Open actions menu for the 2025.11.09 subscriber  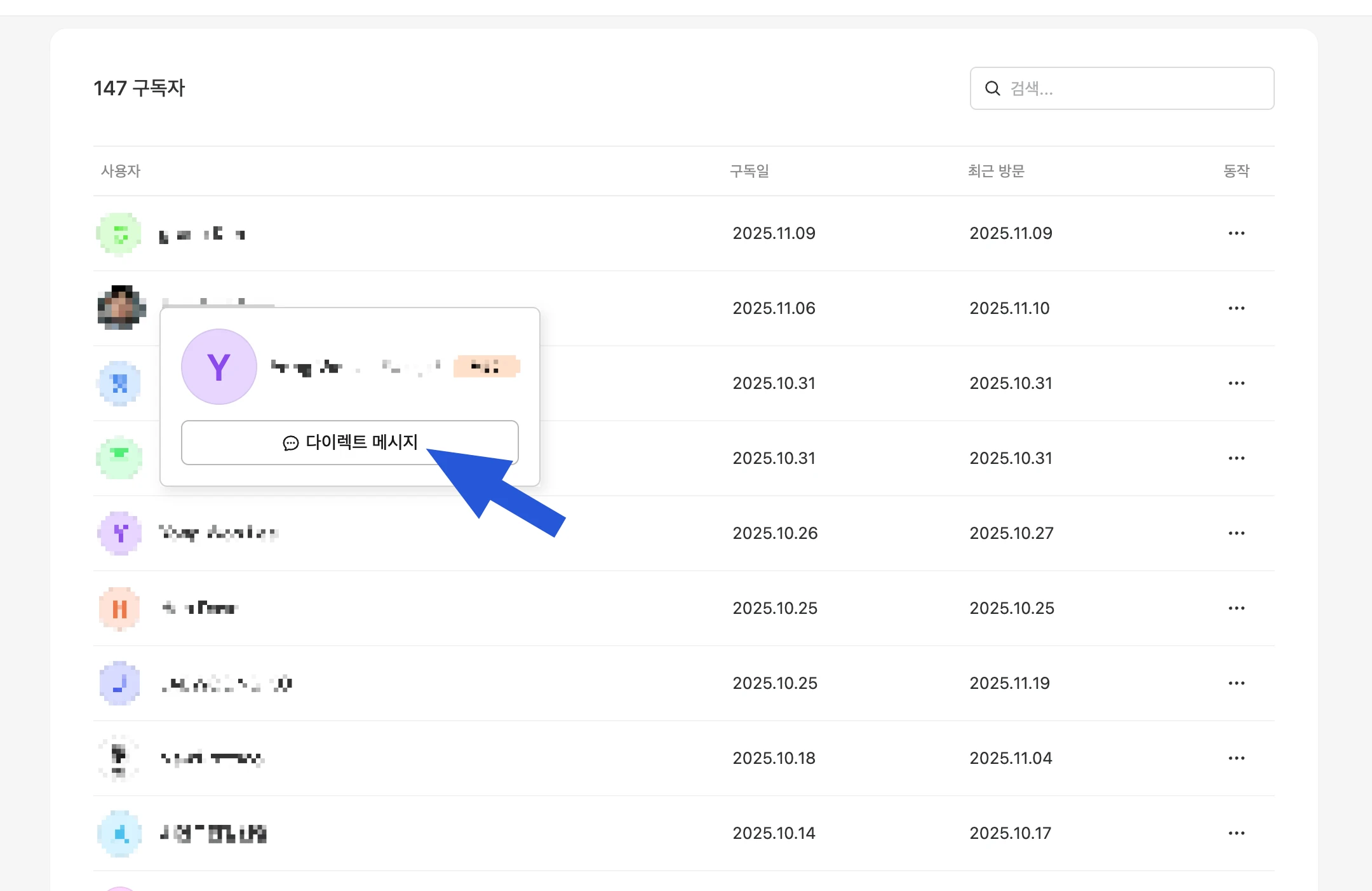(x=1236, y=233)
